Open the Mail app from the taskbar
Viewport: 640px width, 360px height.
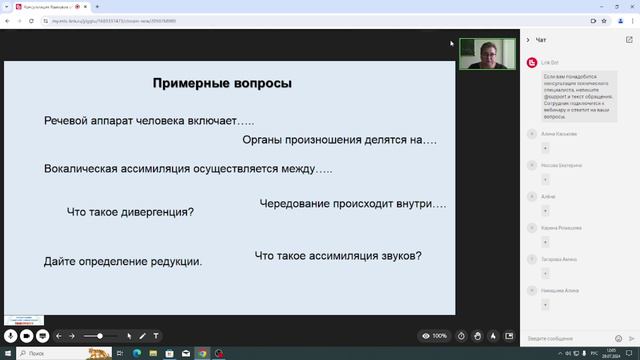click(186, 353)
